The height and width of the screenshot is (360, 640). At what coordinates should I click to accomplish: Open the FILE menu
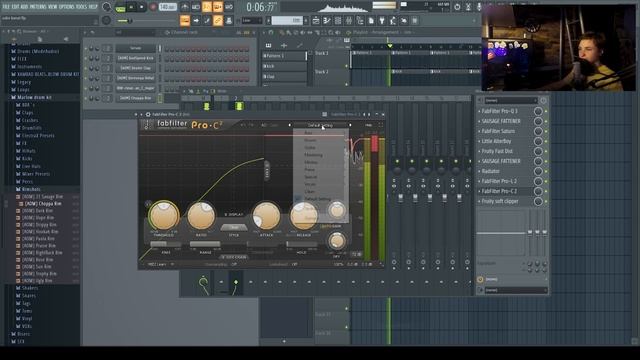[x=6, y=7]
